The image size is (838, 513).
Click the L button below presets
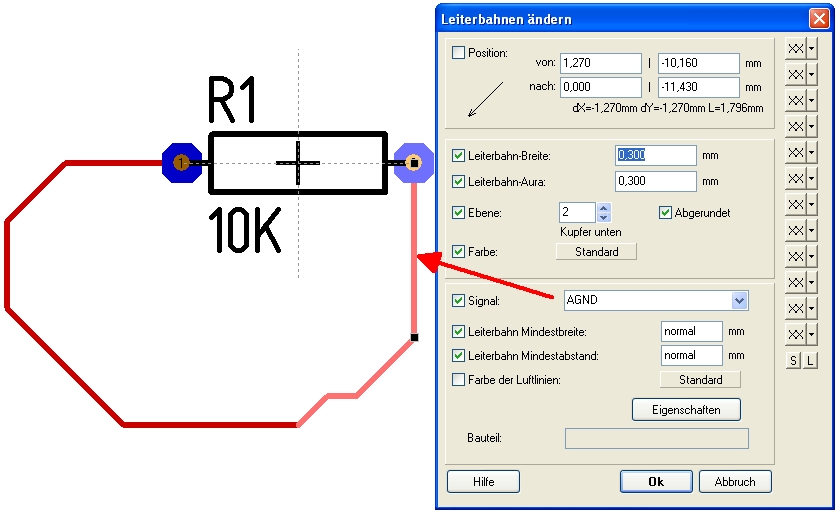point(810,360)
